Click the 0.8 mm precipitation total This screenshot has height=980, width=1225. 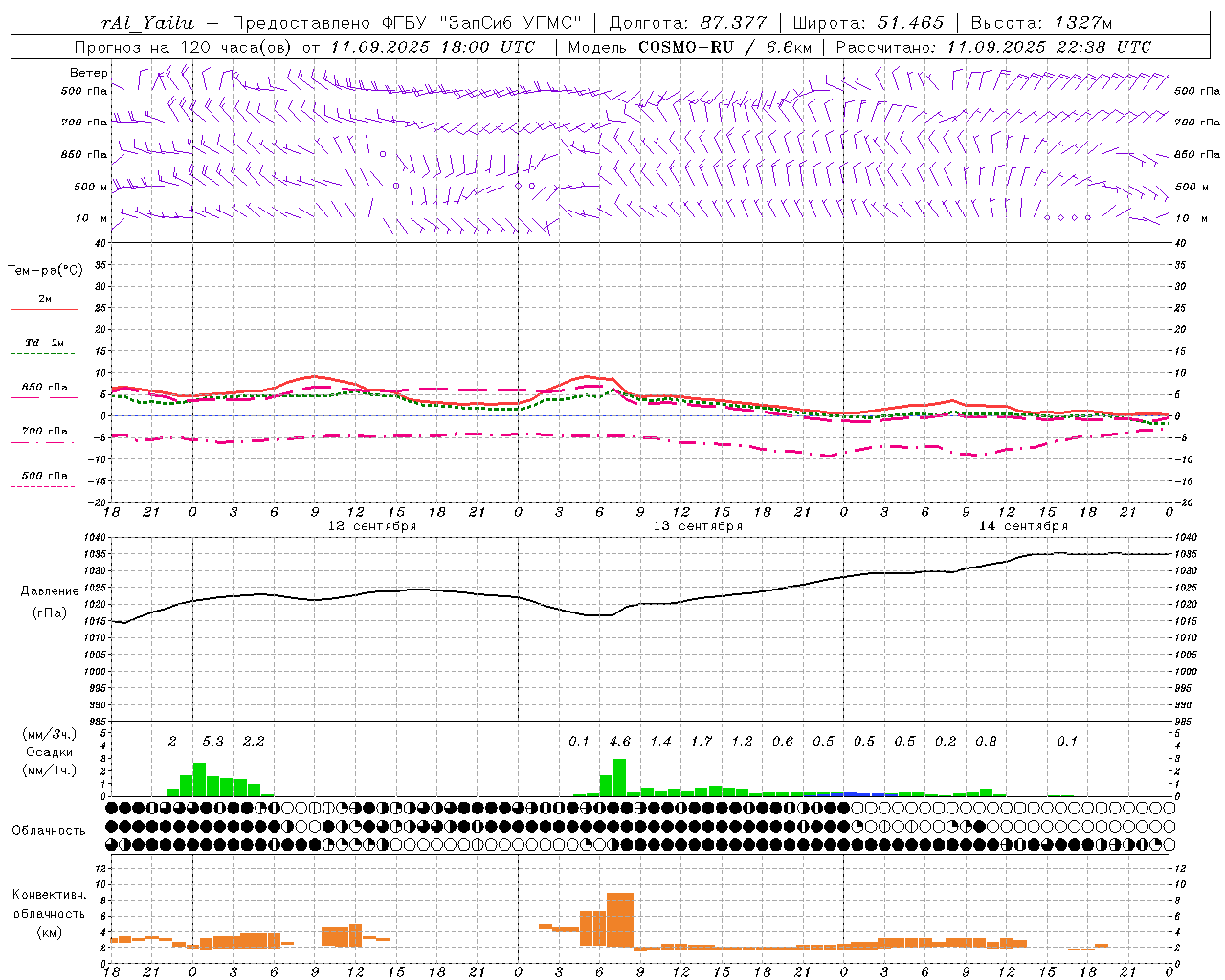tap(986, 741)
